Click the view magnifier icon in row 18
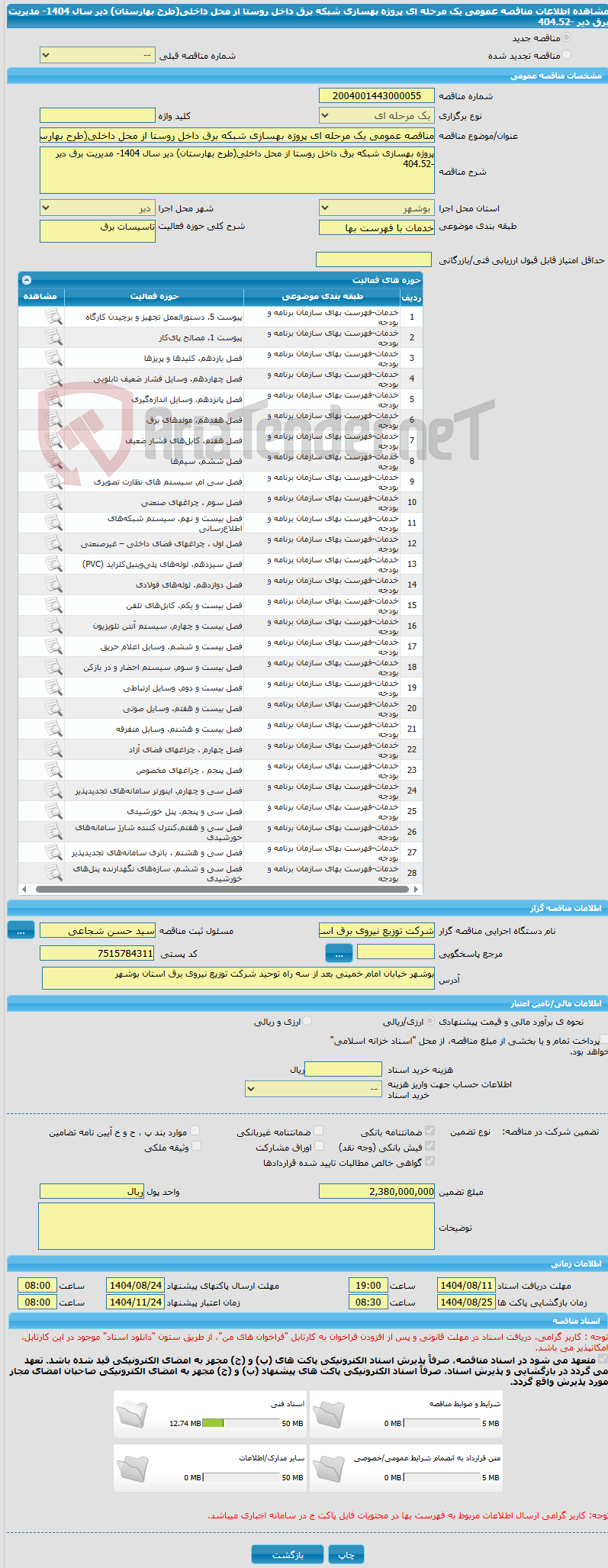The width and height of the screenshot is (608, 1568). click(x=53, y=667)
